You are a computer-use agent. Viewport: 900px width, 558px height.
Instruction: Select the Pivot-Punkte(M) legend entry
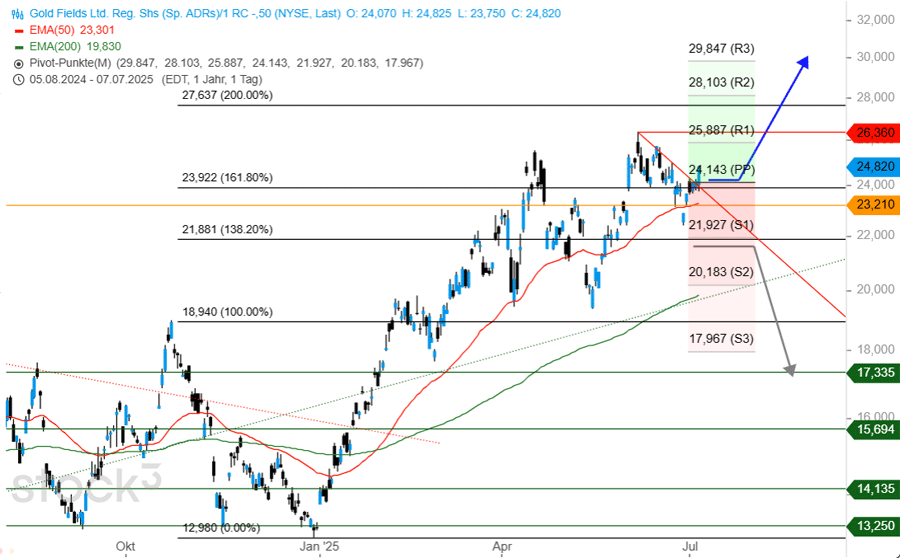(226, 63)
